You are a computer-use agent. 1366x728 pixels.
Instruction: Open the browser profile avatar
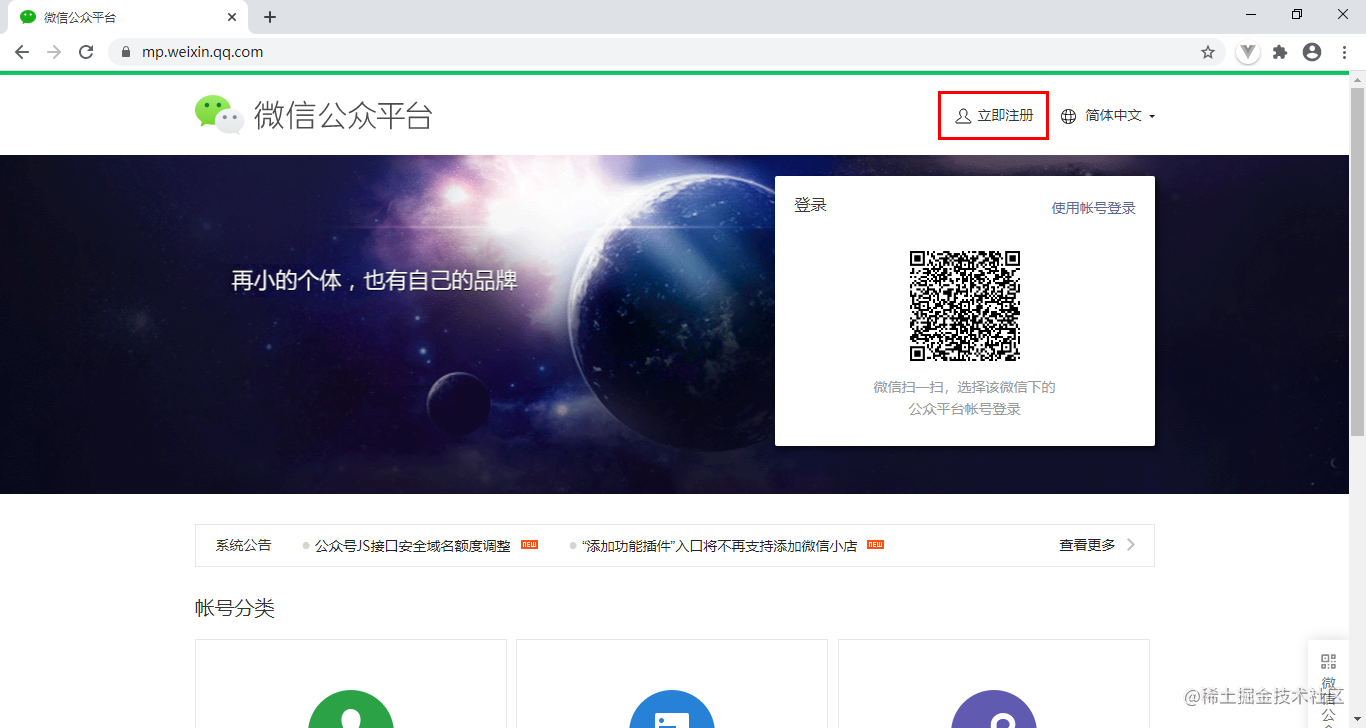coord(1311,51)
